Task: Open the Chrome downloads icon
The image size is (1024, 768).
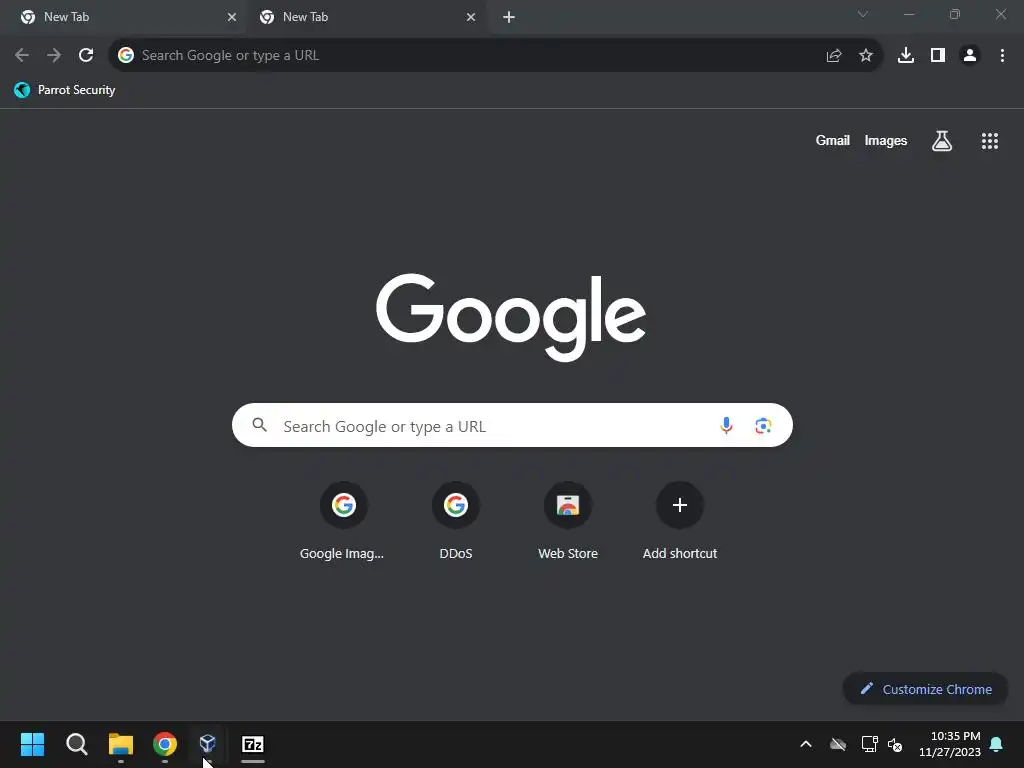Action: pos(906,56)
